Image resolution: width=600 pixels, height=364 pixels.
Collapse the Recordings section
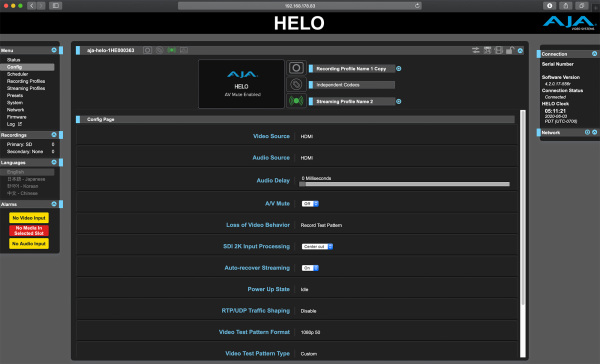tap(54, 135)
